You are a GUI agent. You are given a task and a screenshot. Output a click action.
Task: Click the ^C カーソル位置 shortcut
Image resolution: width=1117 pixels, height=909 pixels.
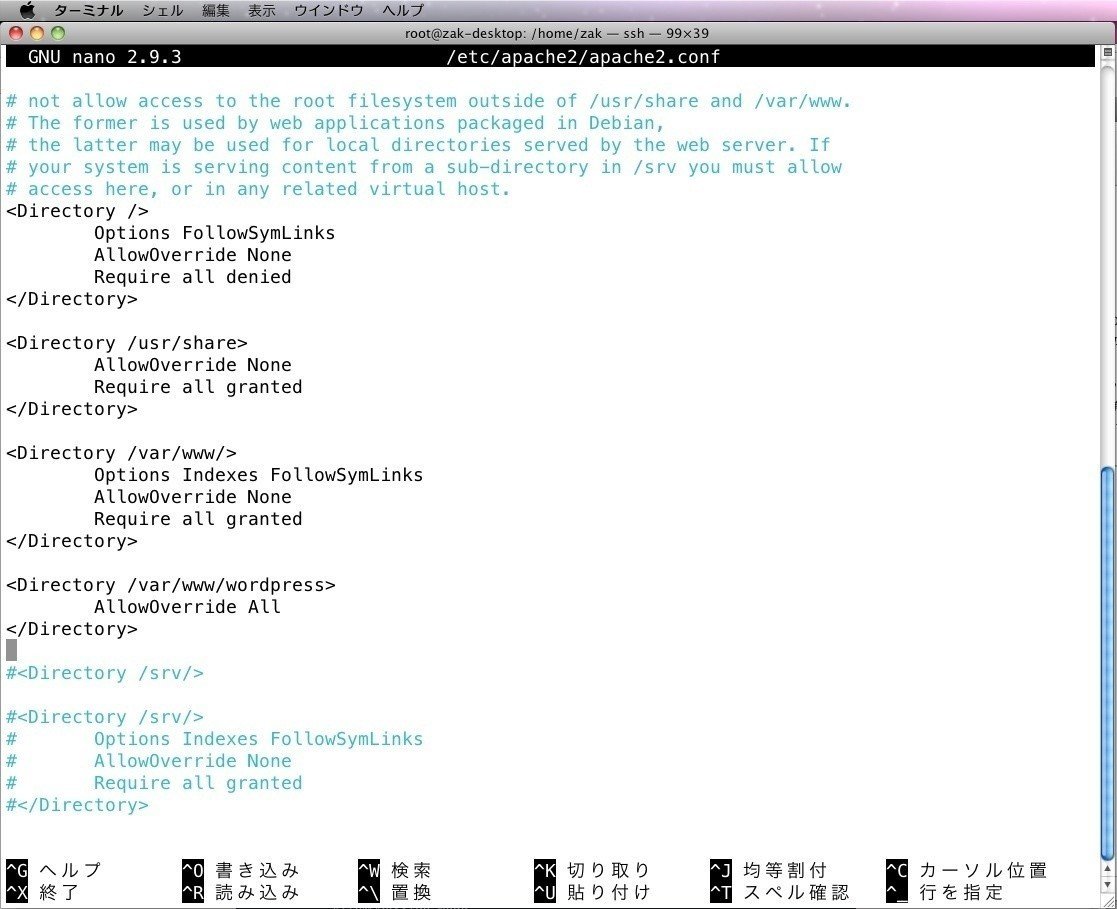[967, 870]
